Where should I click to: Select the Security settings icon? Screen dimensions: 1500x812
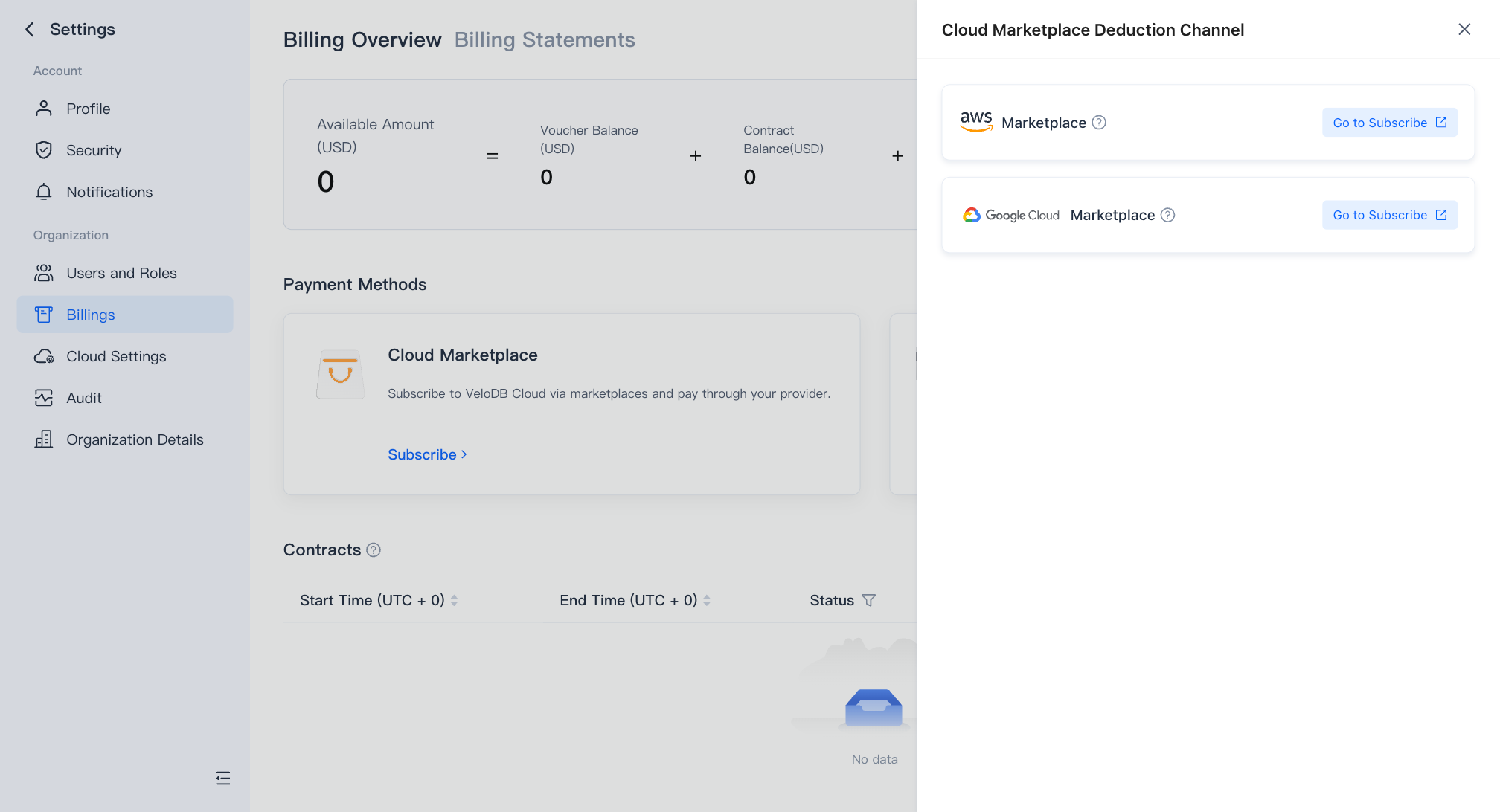44,150
